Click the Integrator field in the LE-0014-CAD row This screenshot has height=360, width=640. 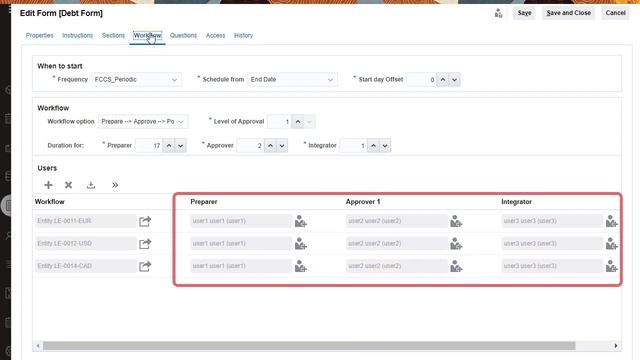click(552, 266)
